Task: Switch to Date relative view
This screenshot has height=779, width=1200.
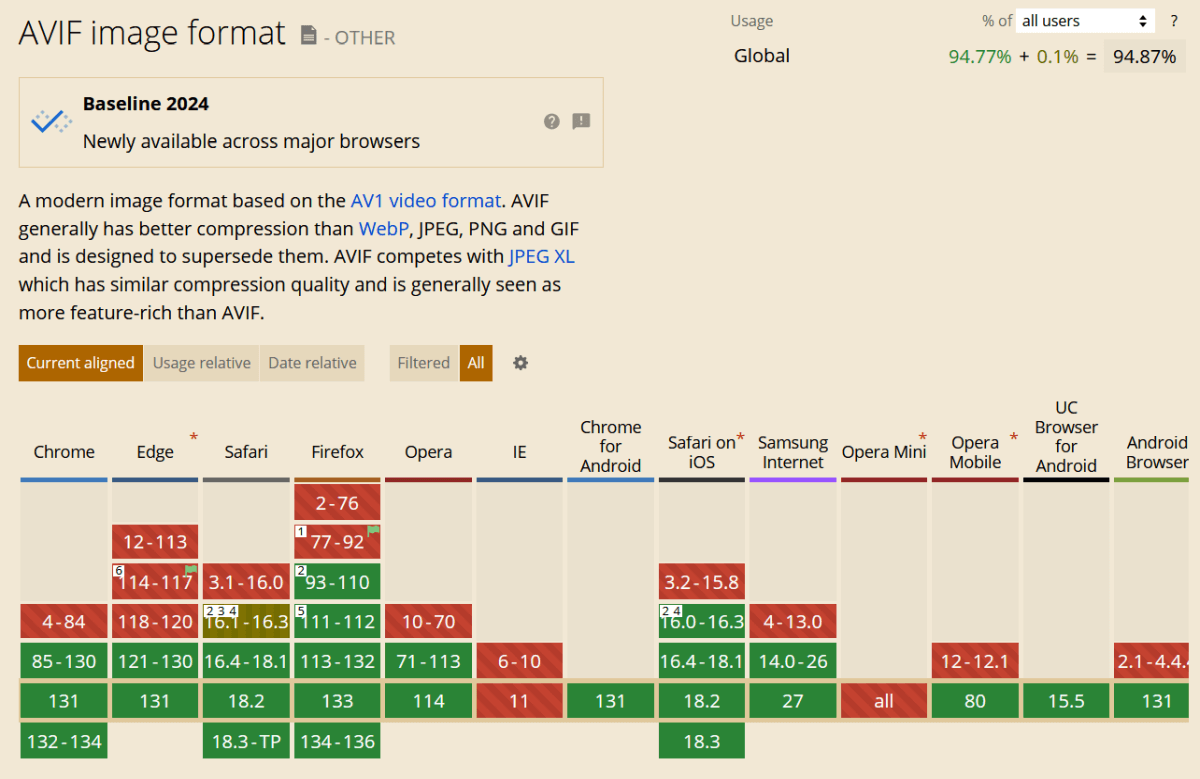Action: point(311,363)
